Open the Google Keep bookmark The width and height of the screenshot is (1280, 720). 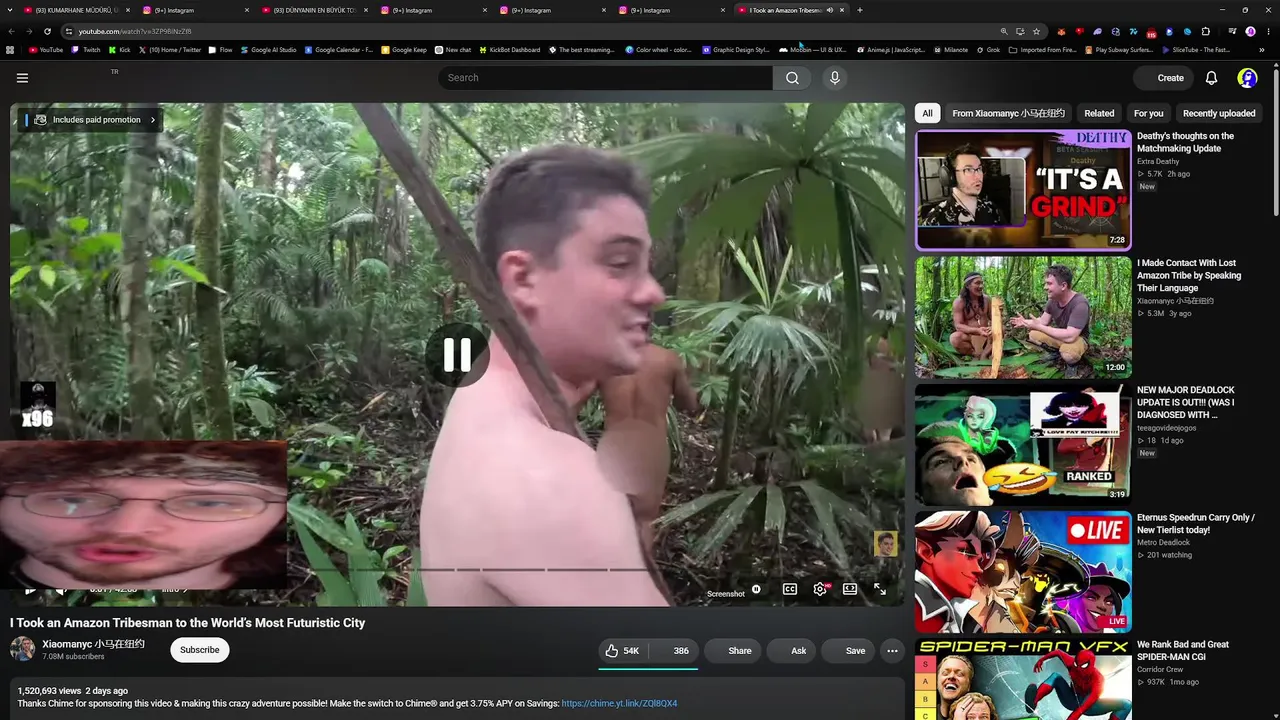[404, 49]
